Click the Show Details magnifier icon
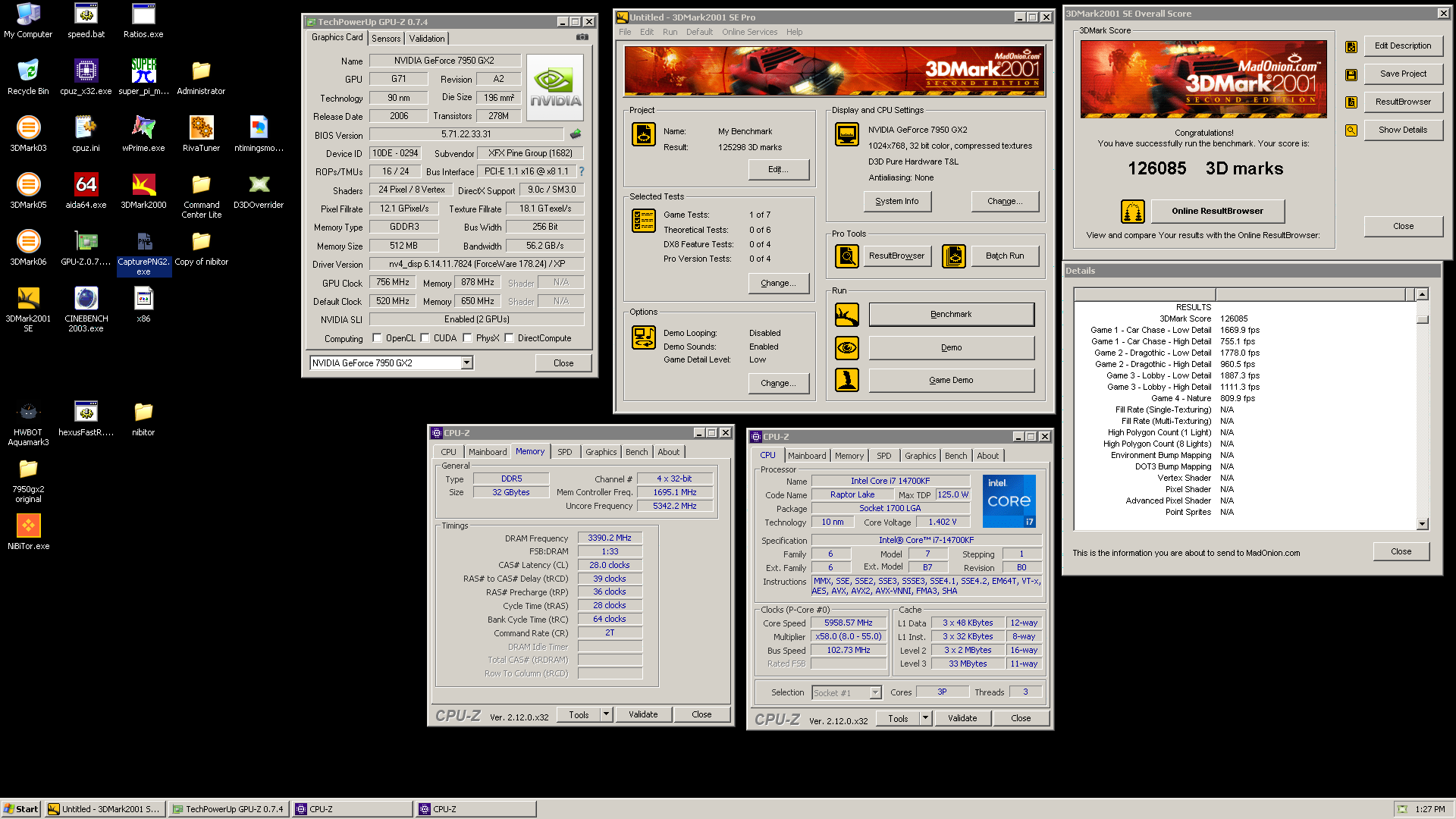 [1351, 130]
